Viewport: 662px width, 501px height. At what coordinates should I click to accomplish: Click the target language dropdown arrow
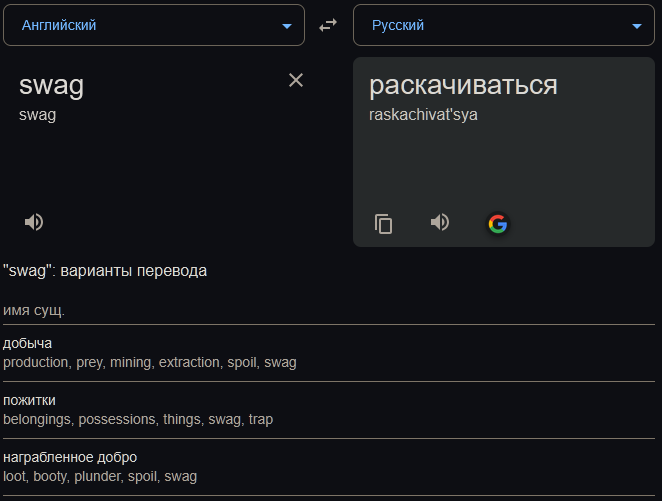click(x=636, y=26)
